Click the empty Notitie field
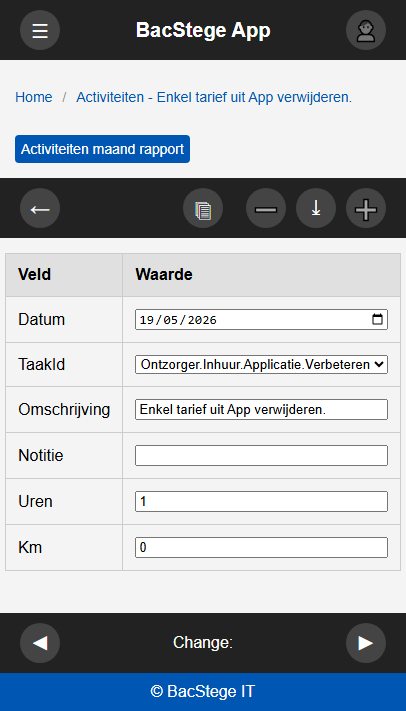 261,455
